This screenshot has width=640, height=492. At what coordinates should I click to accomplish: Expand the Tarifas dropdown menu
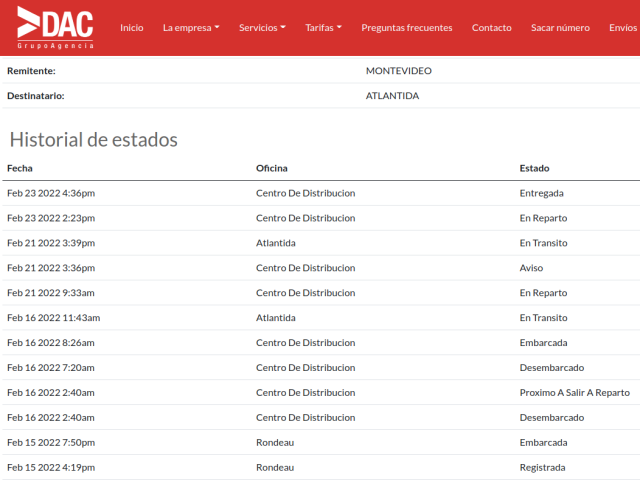click(323, 28)
